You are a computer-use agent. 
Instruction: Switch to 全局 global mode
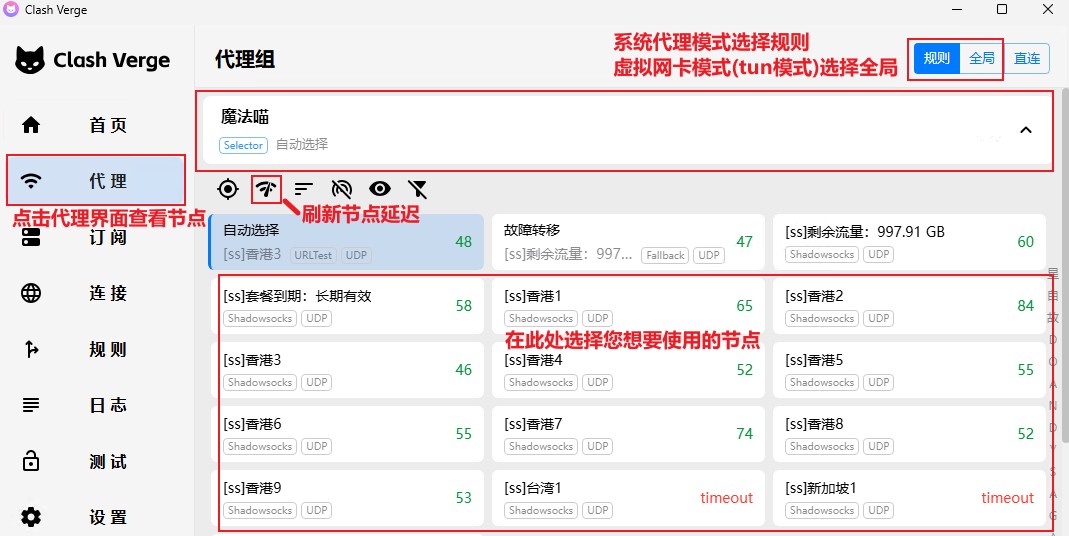tap(982, 59)
